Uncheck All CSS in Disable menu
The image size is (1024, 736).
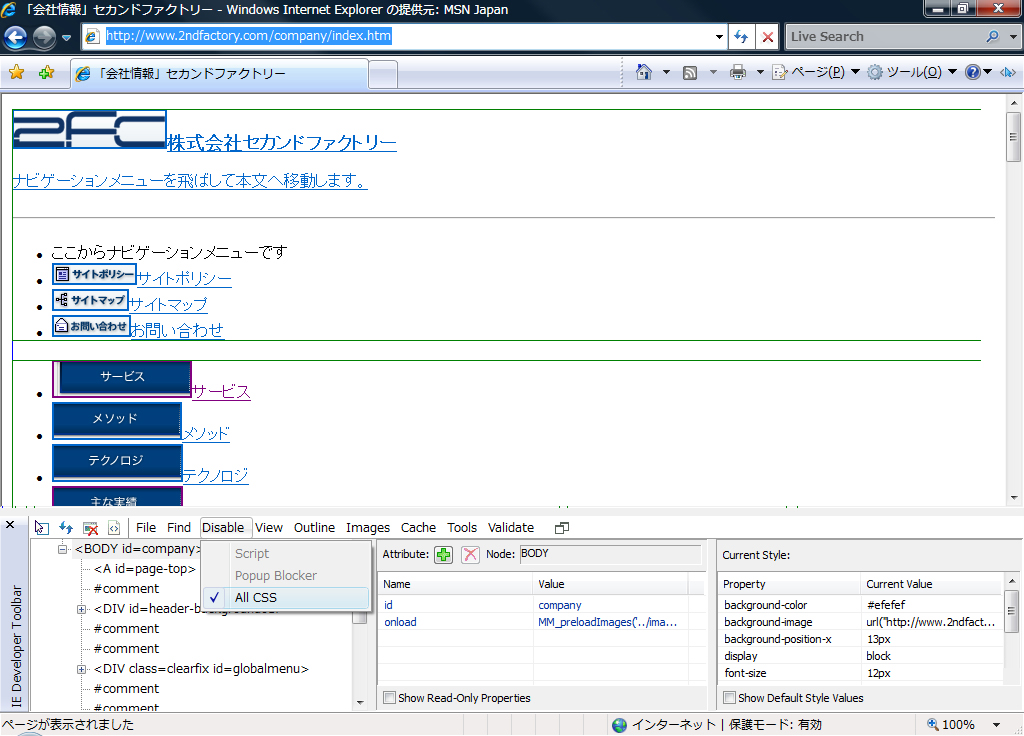tap(286, 598)
